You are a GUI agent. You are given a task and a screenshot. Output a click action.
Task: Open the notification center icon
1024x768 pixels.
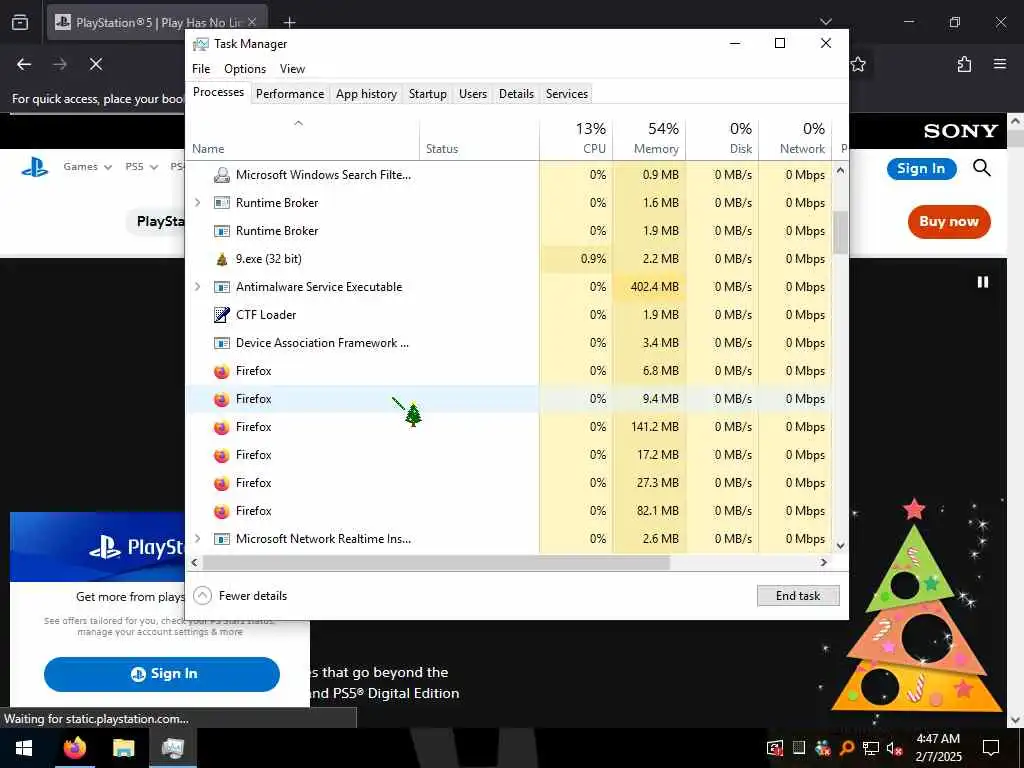point(991,748)
